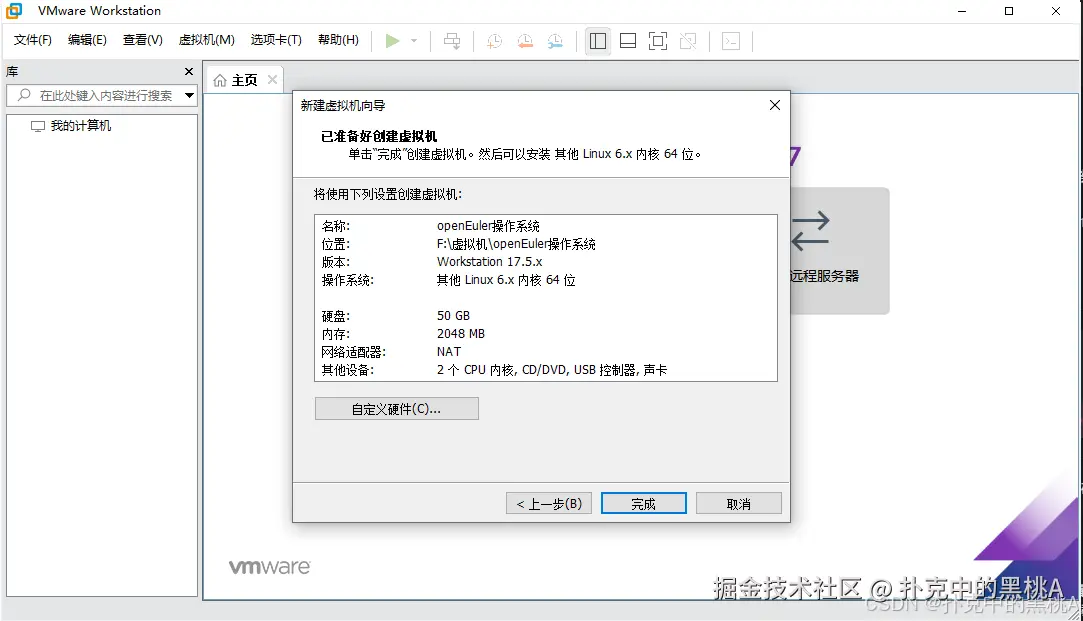1083x621 pixels.
Task: Click the library search input field
Action: 100,95
